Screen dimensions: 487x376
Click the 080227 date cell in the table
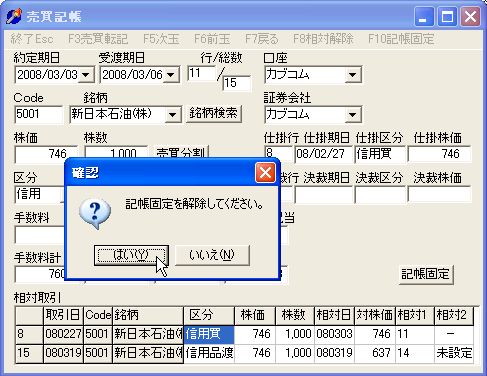tap(63, 334)
